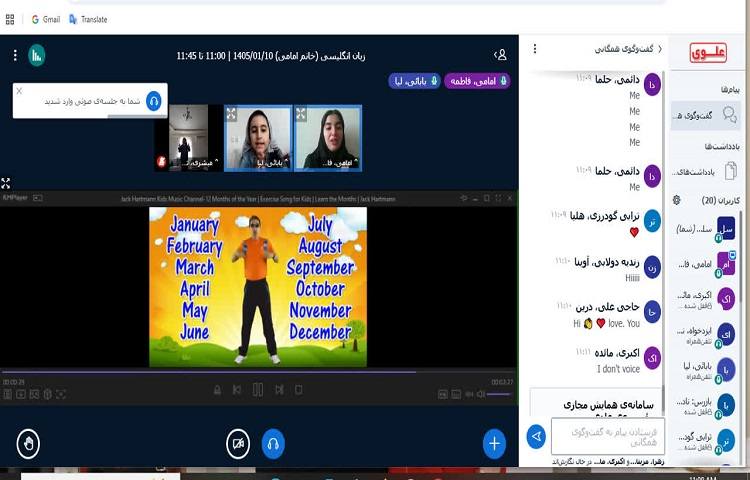Adjust the KMPlayer volume slider

tap(499, 394)
